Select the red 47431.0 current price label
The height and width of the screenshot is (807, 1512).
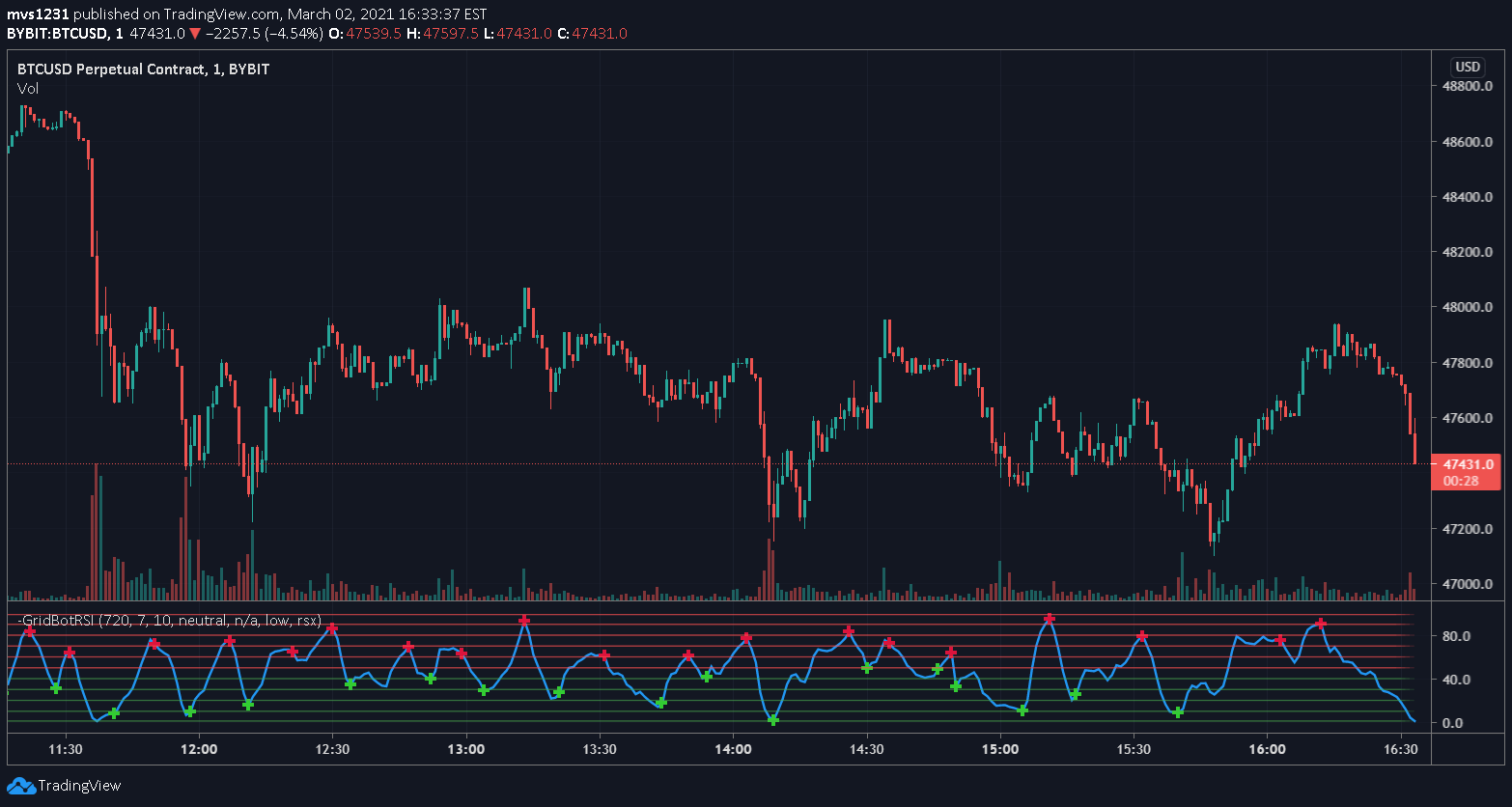click(1467, 464)
